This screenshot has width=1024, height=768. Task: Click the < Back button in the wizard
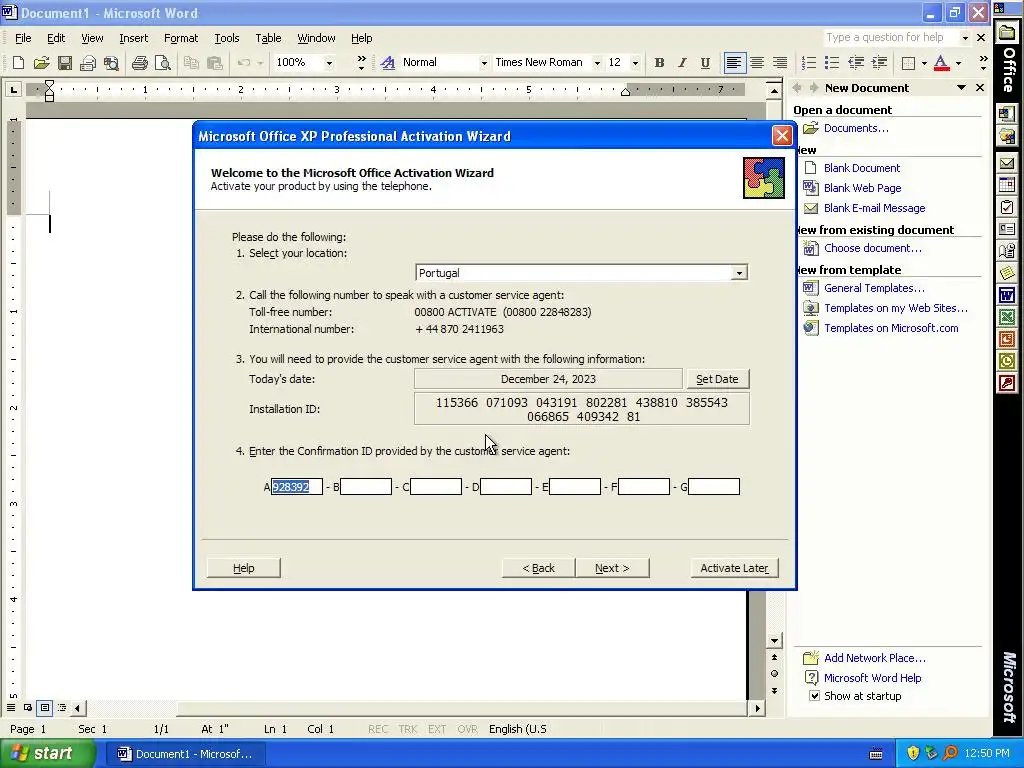tap(538, 568)
